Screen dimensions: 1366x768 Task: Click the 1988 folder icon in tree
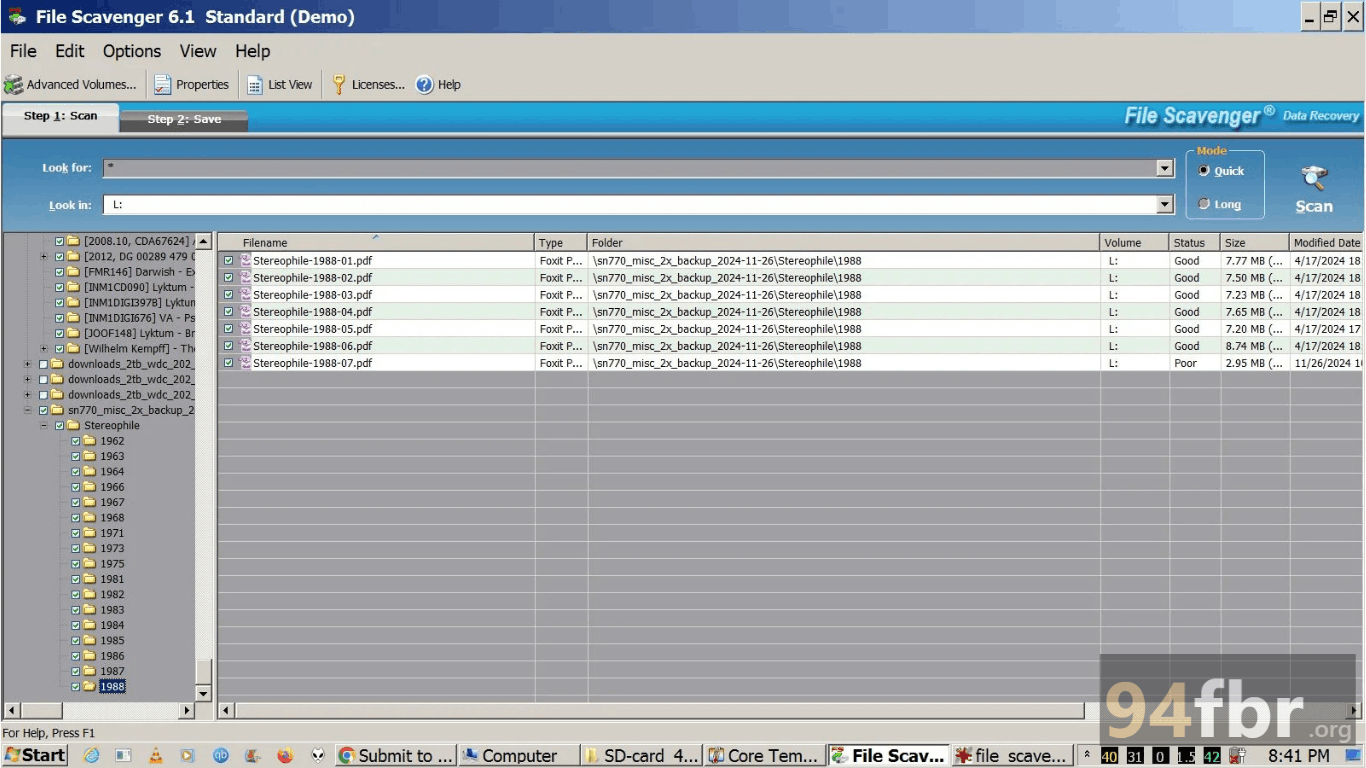pos(90,687)
